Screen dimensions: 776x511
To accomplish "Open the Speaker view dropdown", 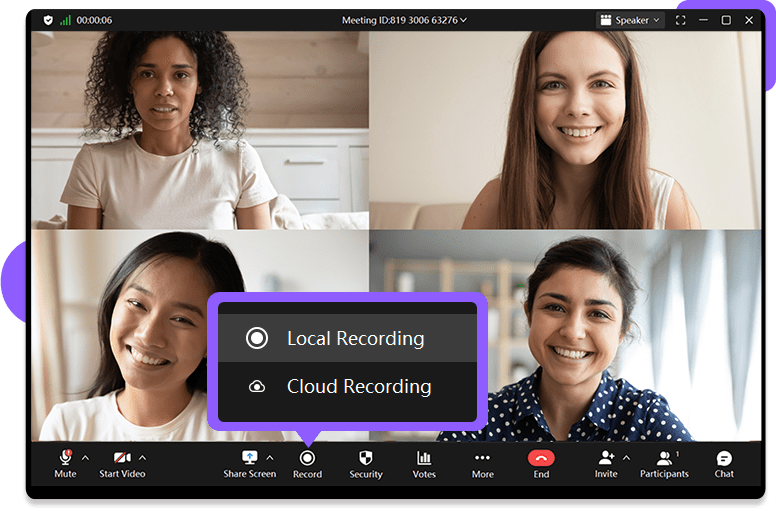I will coord(630,20).
